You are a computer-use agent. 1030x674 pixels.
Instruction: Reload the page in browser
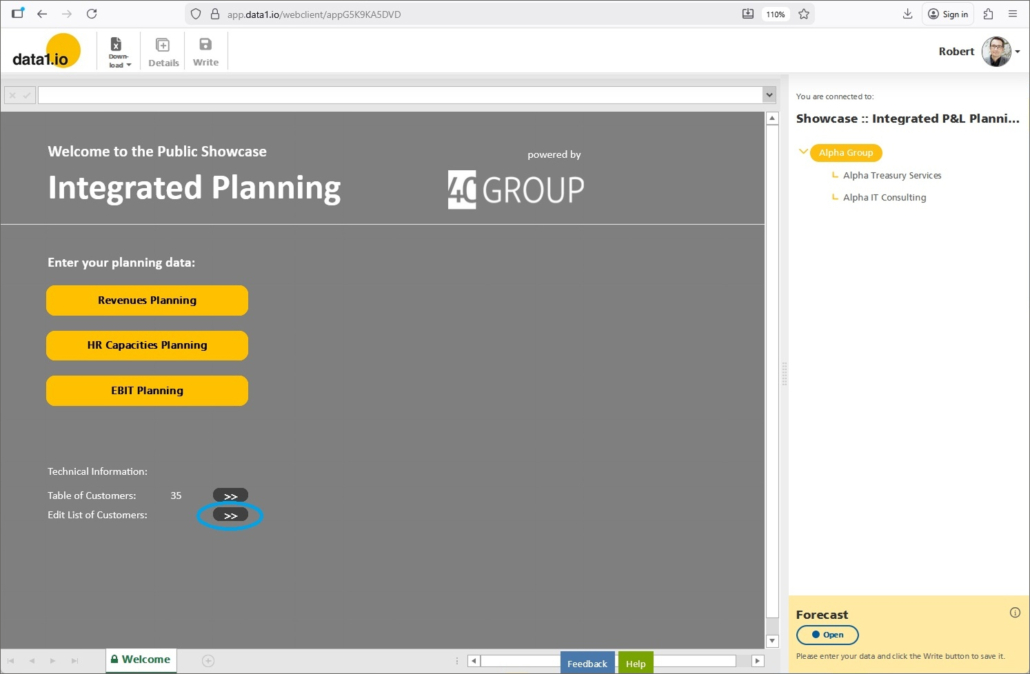coord(92,14)
